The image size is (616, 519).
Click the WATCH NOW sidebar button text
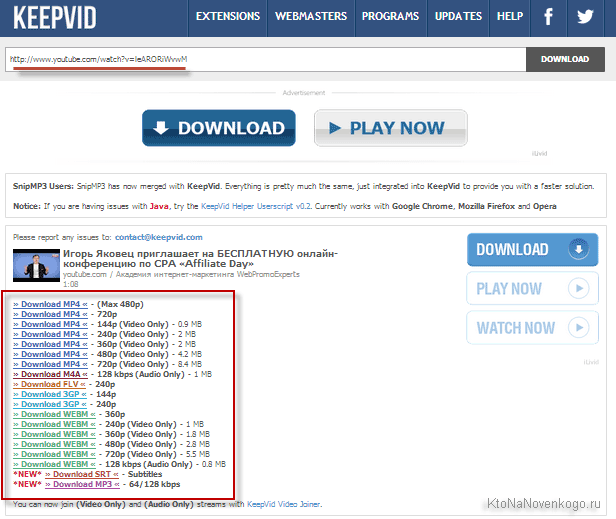click(516, 328)
